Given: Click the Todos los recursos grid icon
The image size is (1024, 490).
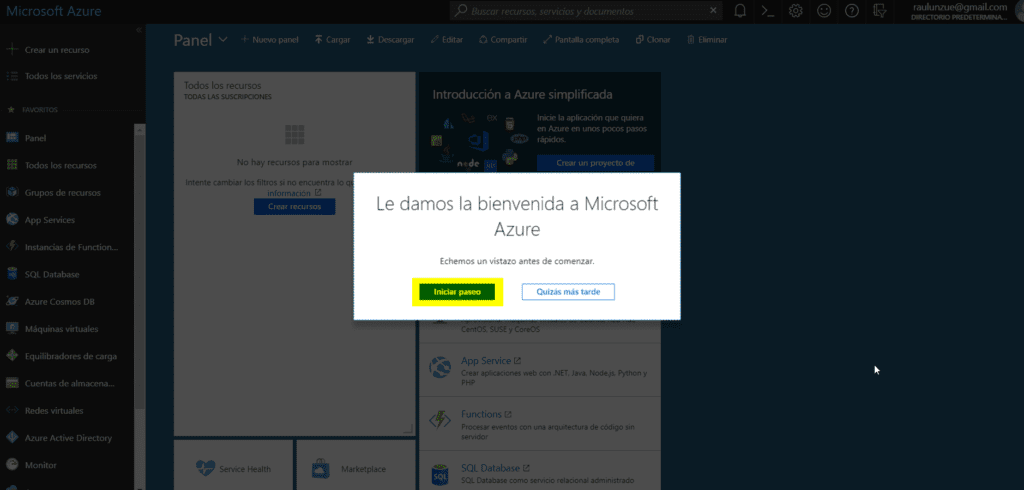Looking at the screenshot, I should coord(12,165).
